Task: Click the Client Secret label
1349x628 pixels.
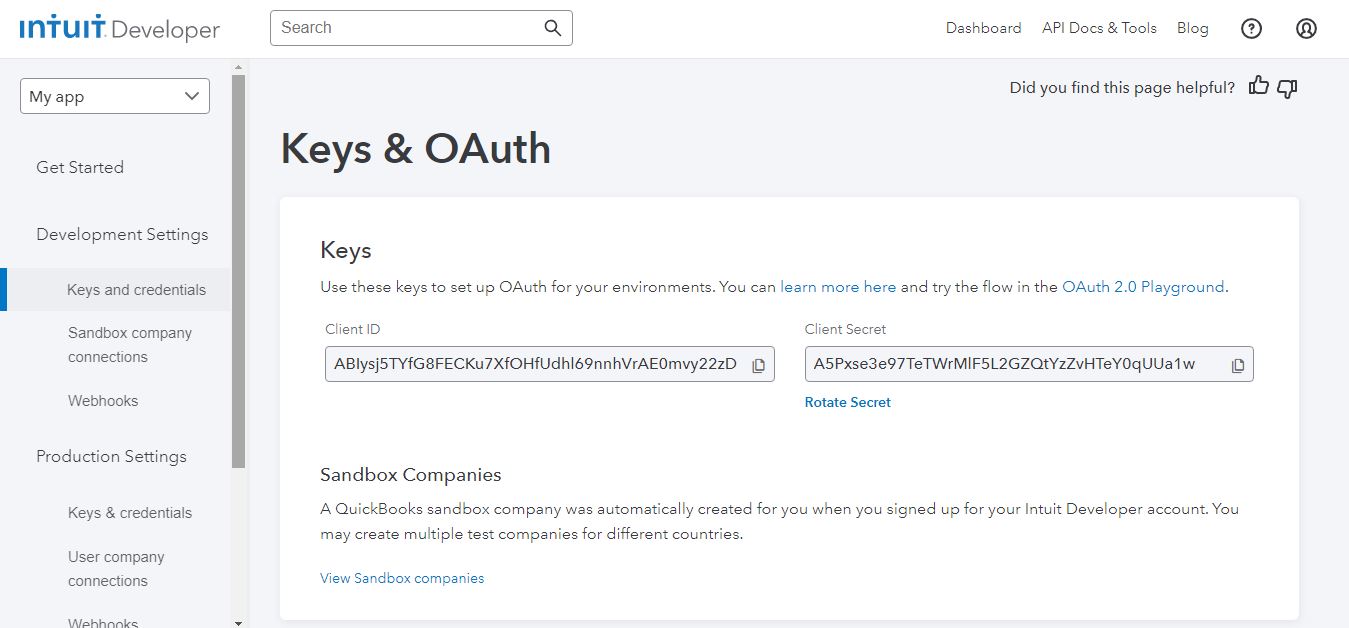Action: pos(845,329)
